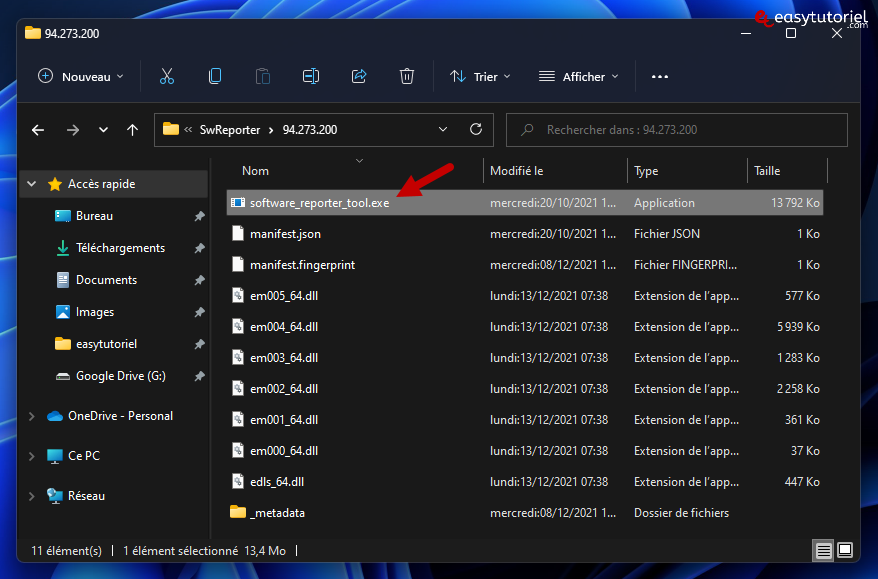Sort by the Type column header
This screenshot has width=878, height=579.
pyautogui.click(x=646, y=171)
